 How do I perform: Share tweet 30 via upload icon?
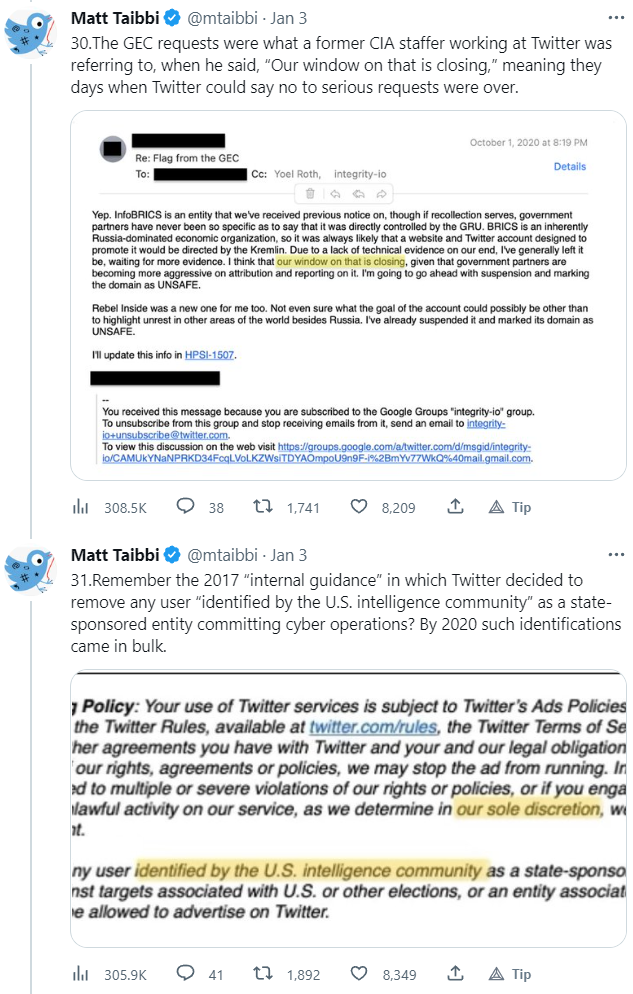455,507
